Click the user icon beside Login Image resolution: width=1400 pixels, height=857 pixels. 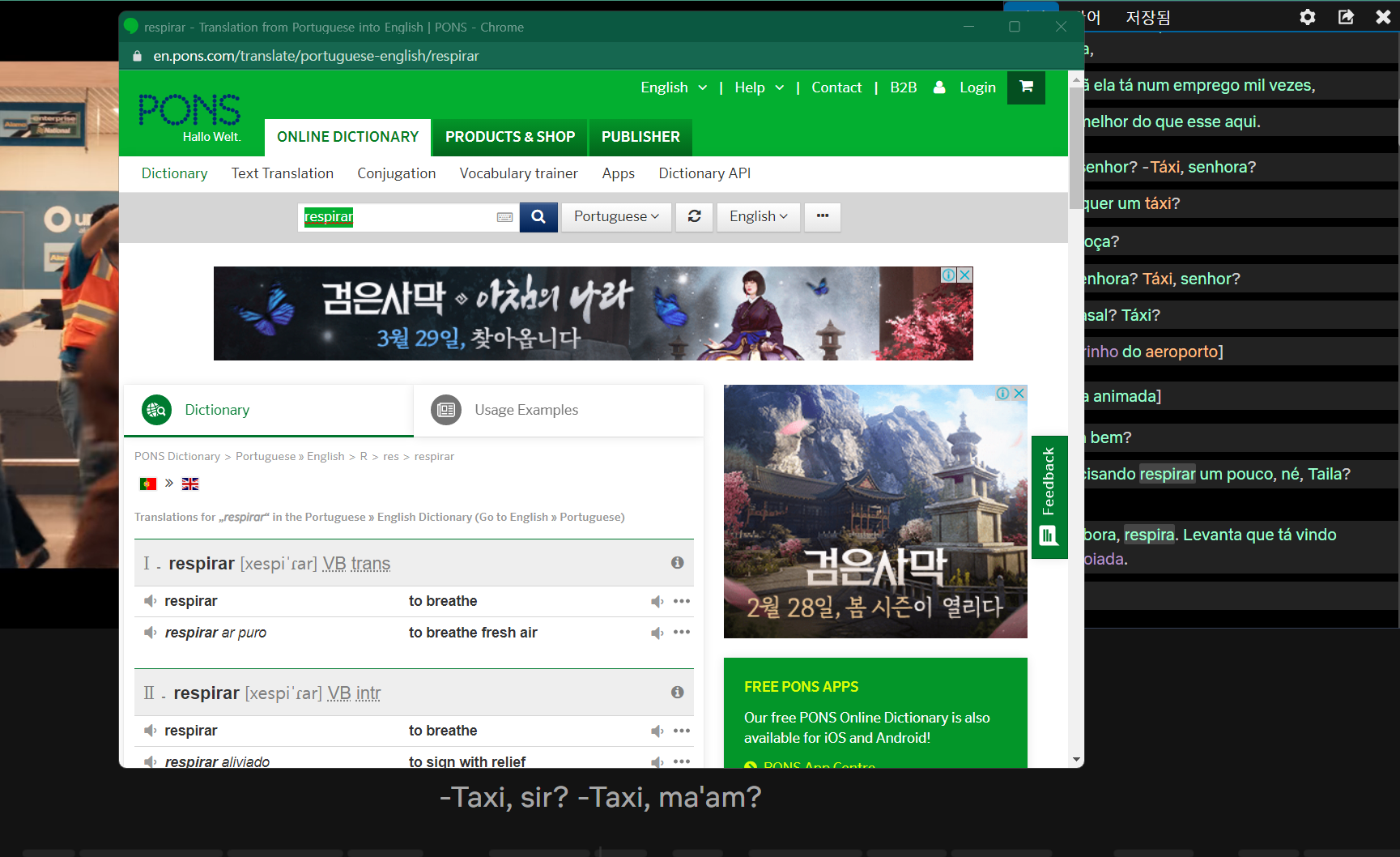point(939,87)
